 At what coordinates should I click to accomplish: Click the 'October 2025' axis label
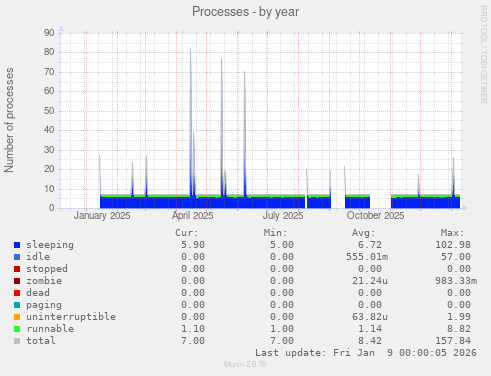pos(375,215)
